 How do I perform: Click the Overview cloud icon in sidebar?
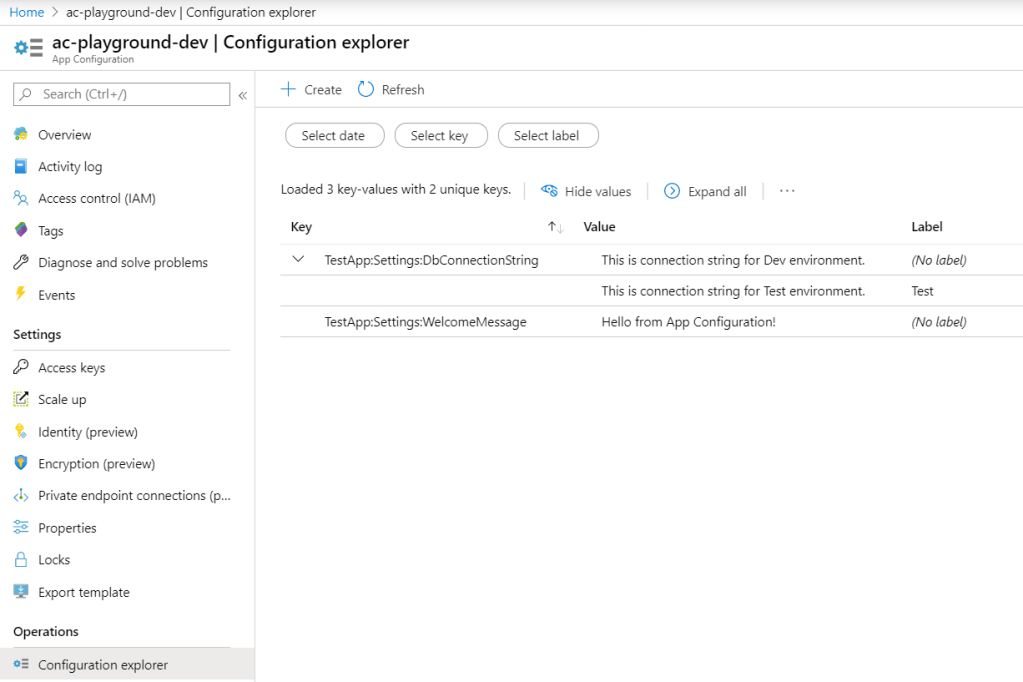pyautogui.click(x=21, y=134)
